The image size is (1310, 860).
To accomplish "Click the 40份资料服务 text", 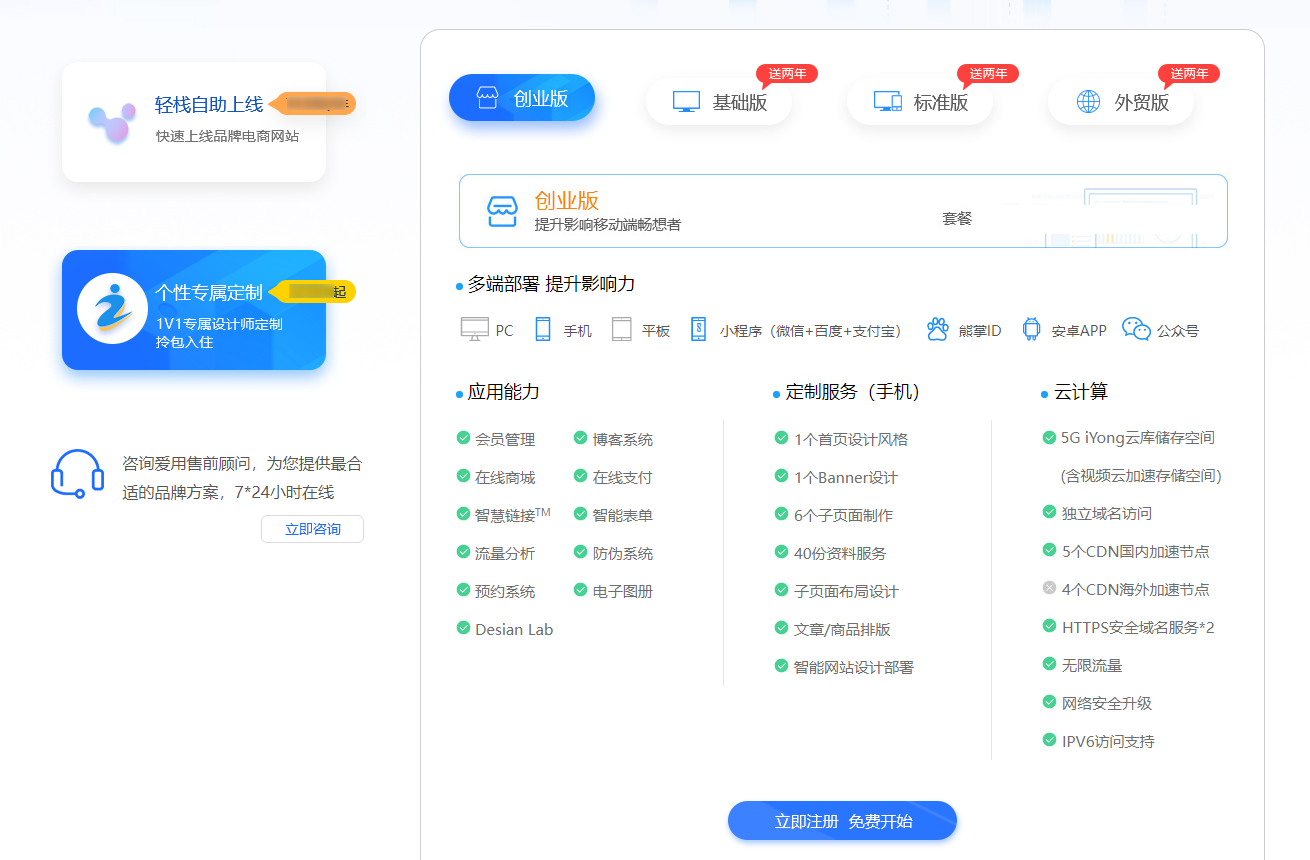I will point(840,553).
